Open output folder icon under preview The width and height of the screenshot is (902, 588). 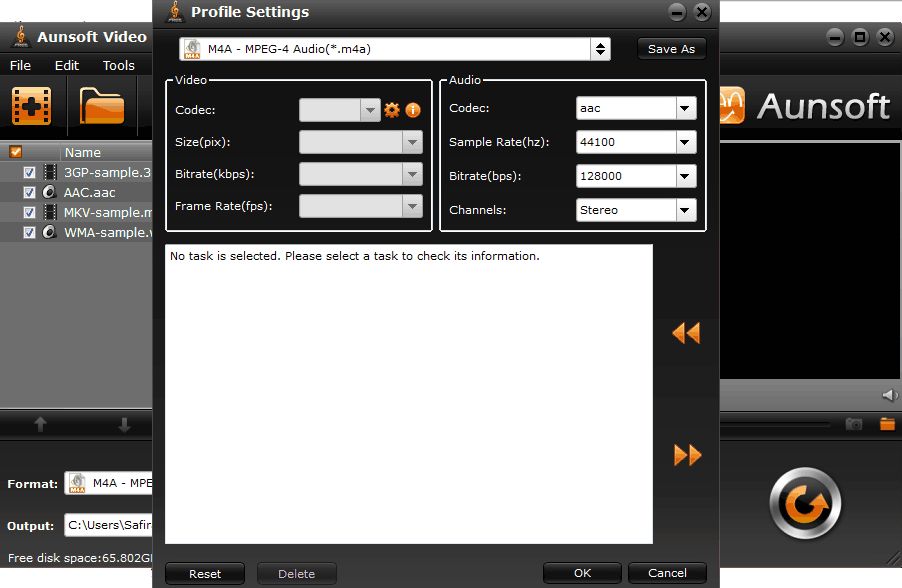pos(887,424)
